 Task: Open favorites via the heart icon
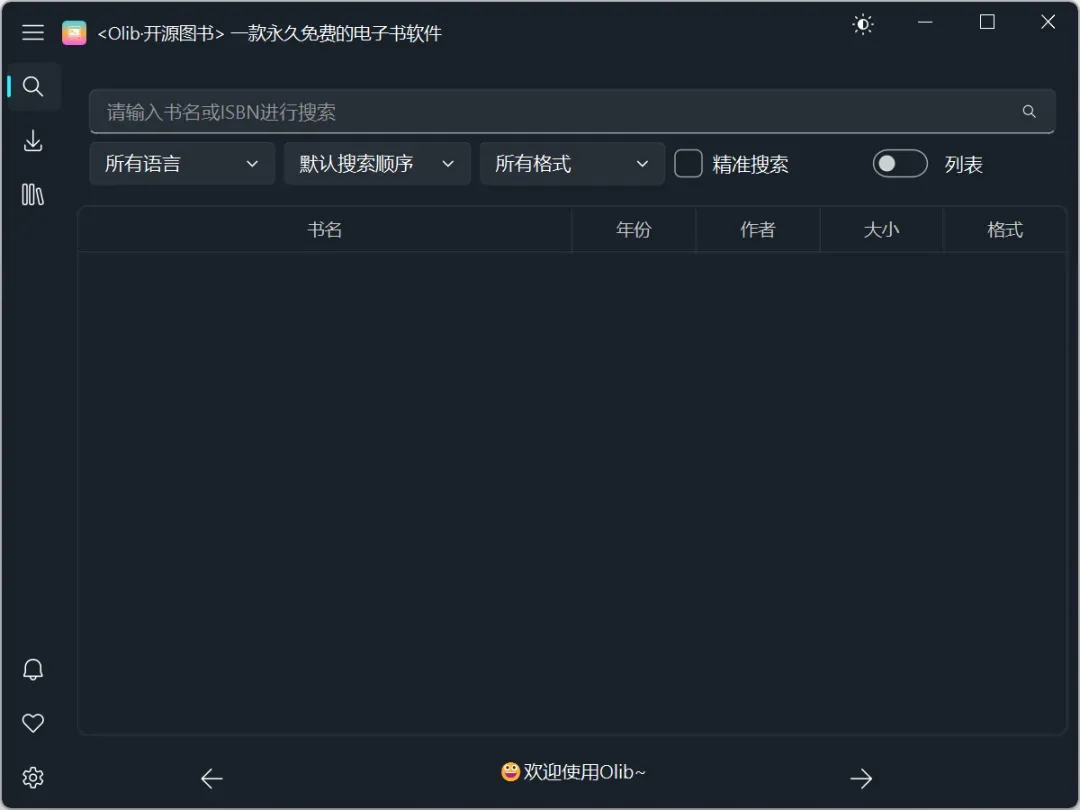point(33,723)
